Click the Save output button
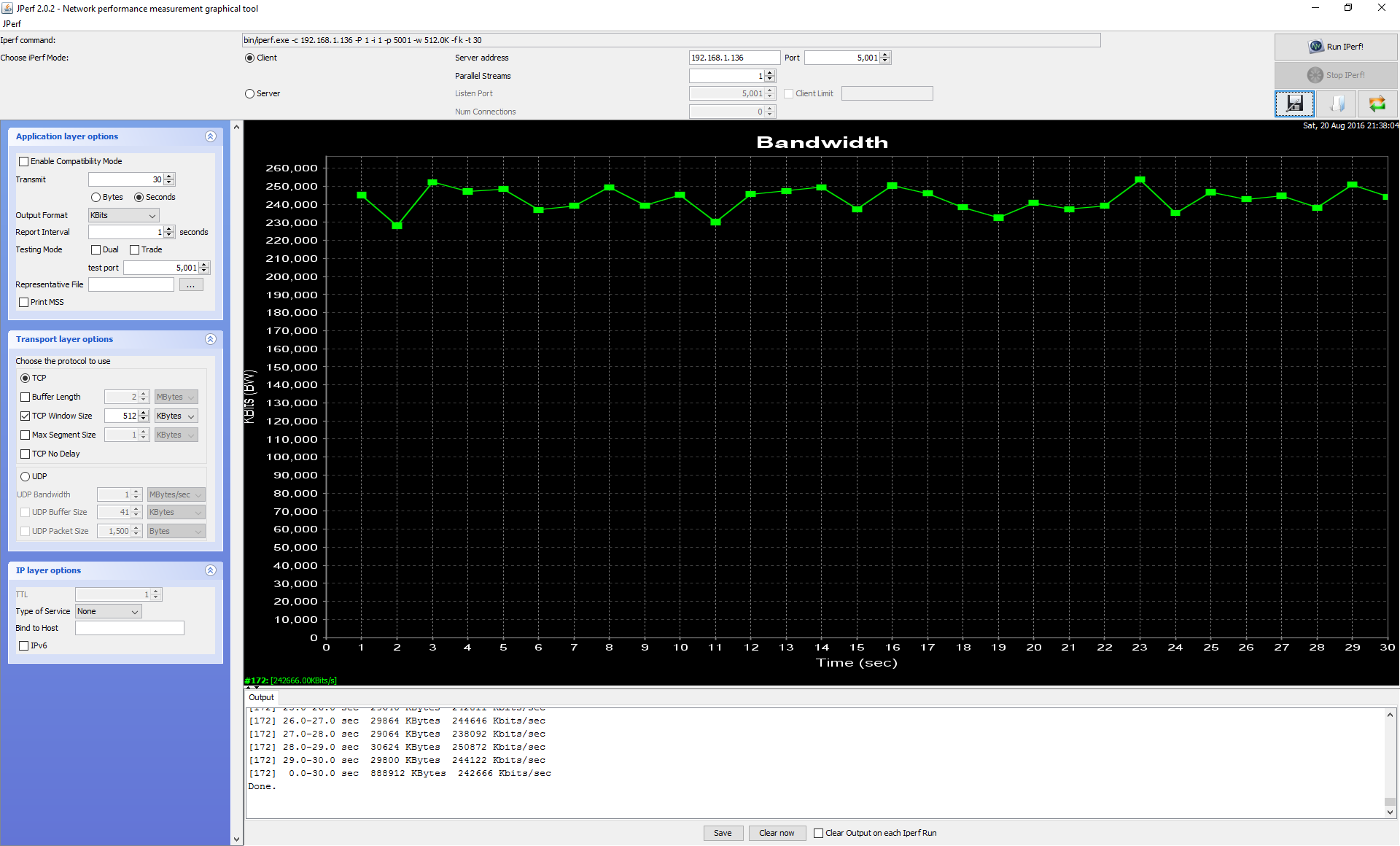This screenshot has height=846, width=1400. [x=723, y=833]
